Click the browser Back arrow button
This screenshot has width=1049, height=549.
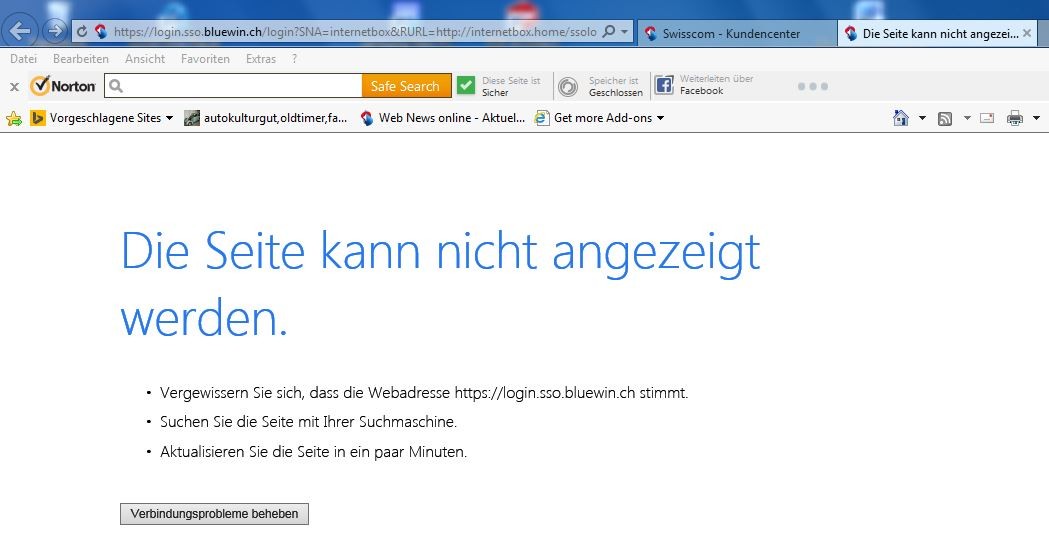point(21,31)
